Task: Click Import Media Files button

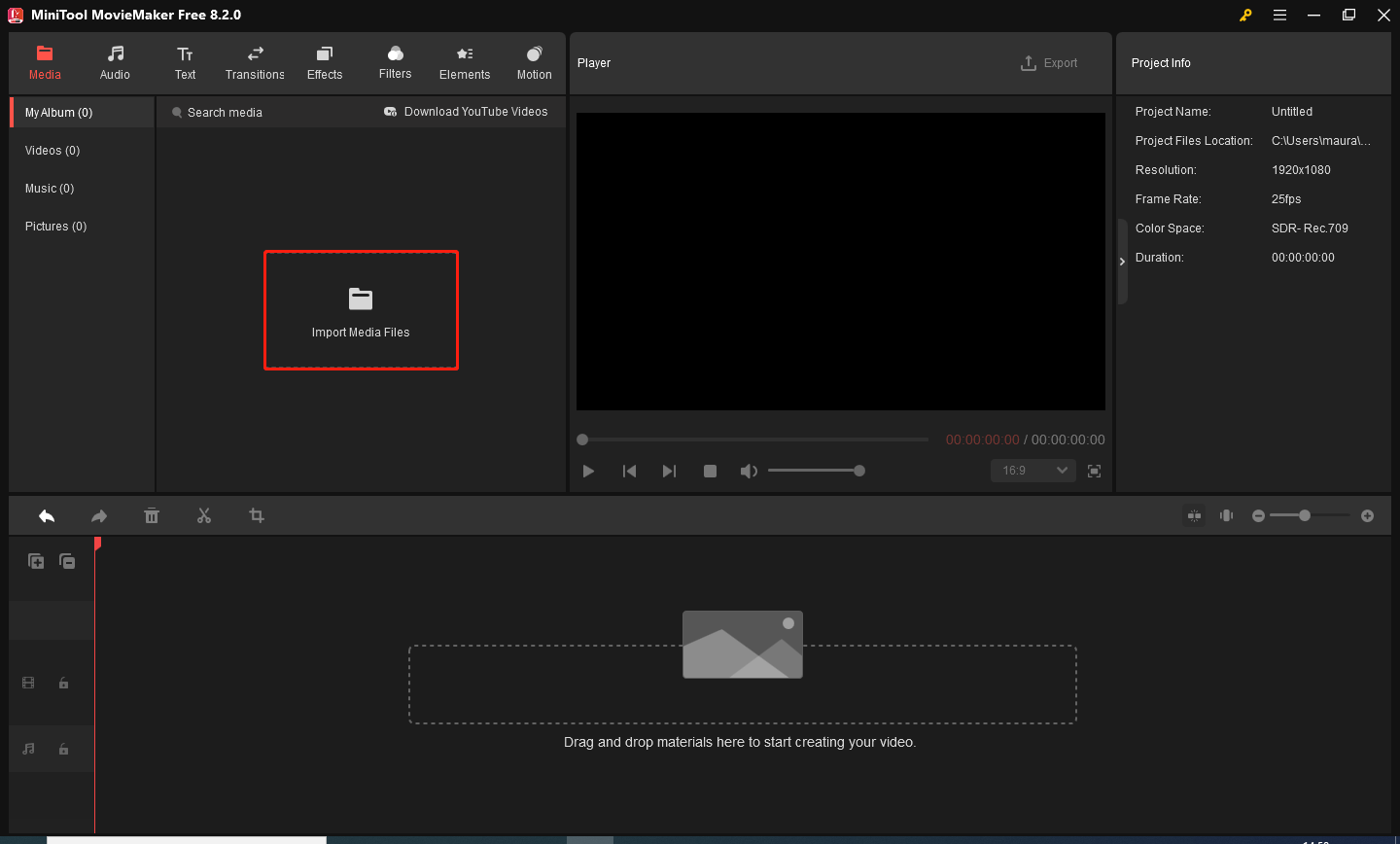Action: pos(361,310)
